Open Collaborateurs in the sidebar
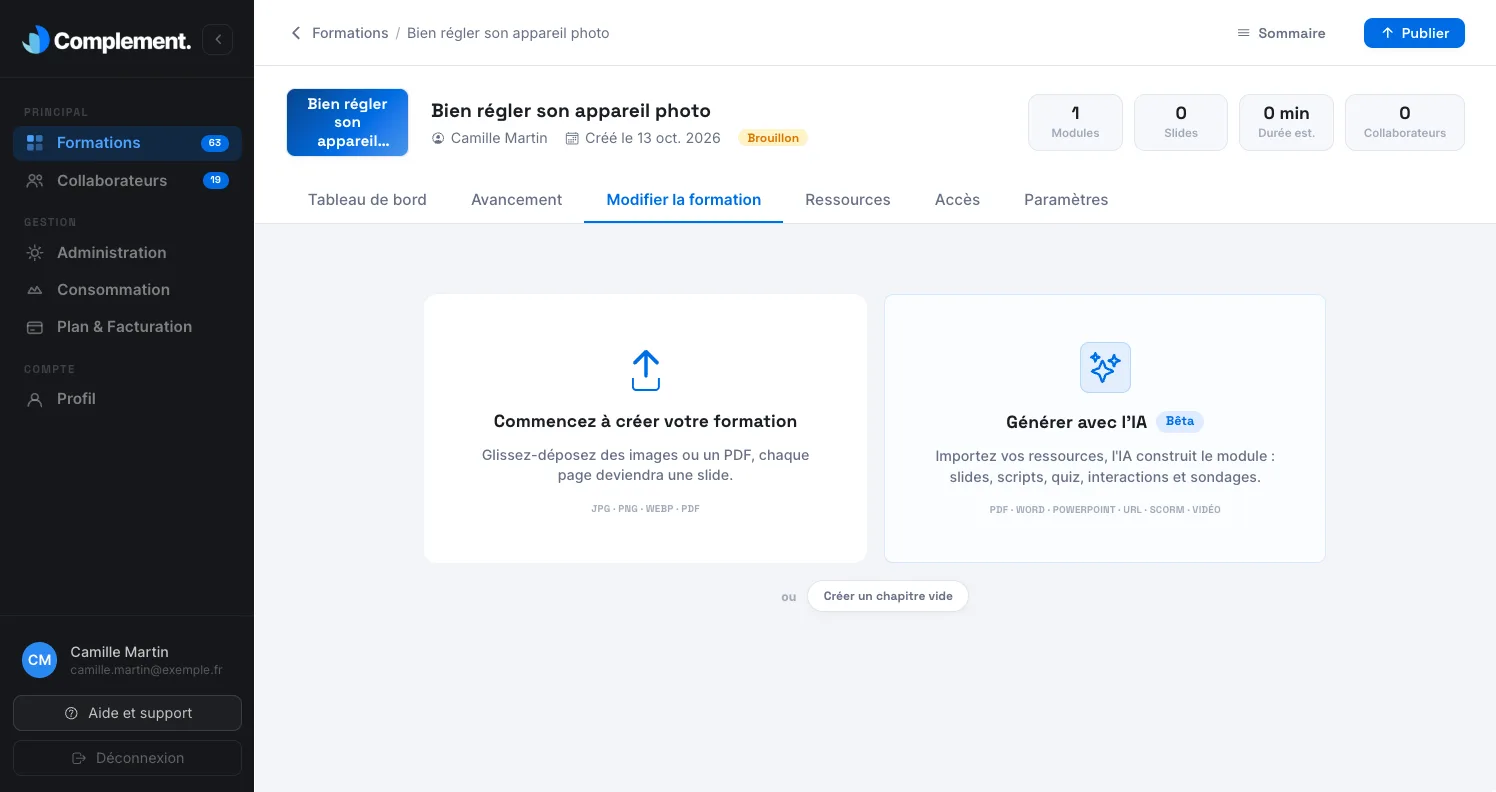 point(127,181)
